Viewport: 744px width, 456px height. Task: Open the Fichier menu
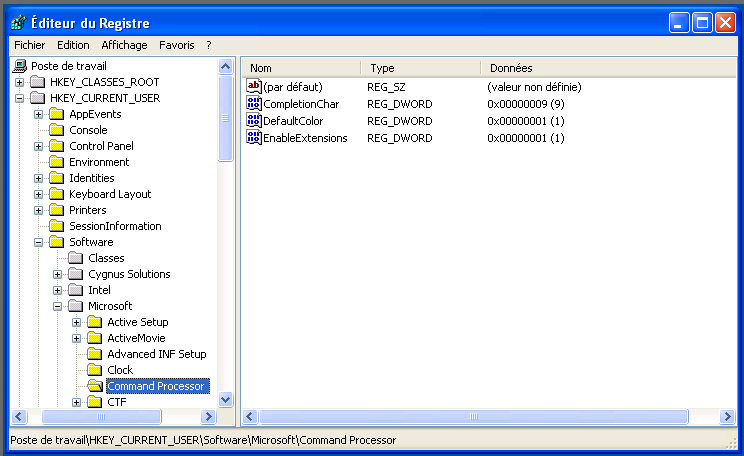(29, 45)
